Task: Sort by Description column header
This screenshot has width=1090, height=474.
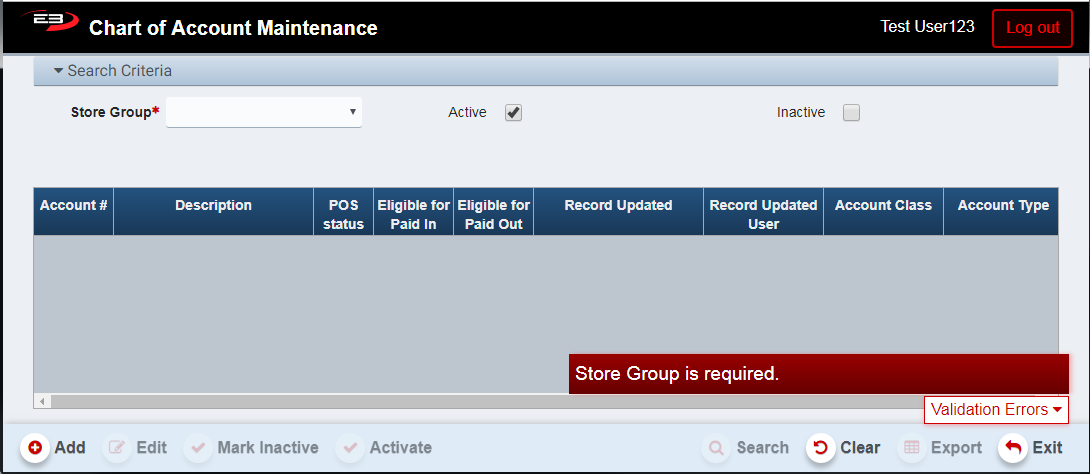Action: [213, 206]
